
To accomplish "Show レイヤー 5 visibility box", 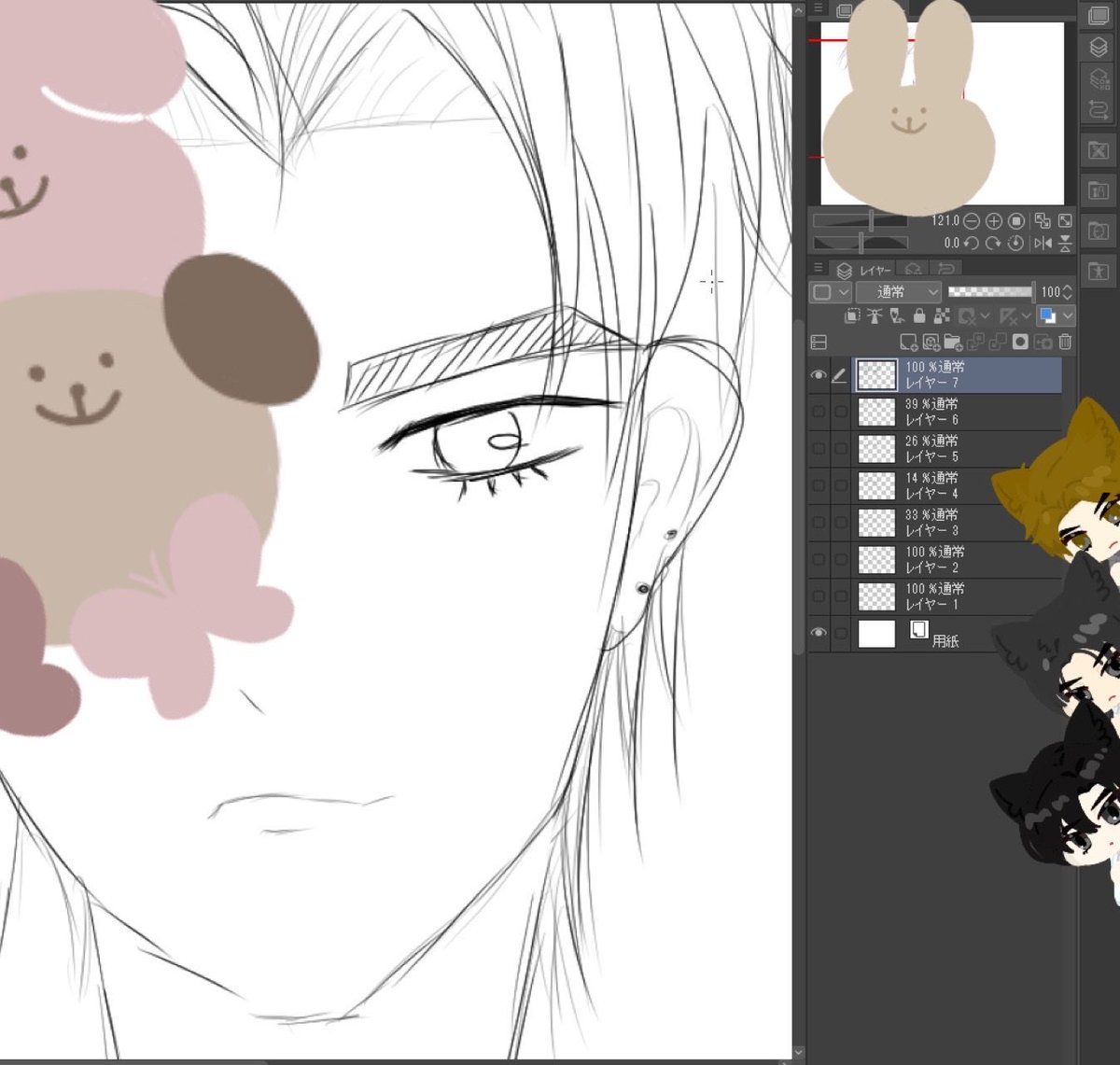I will click(x=819, y=449).
